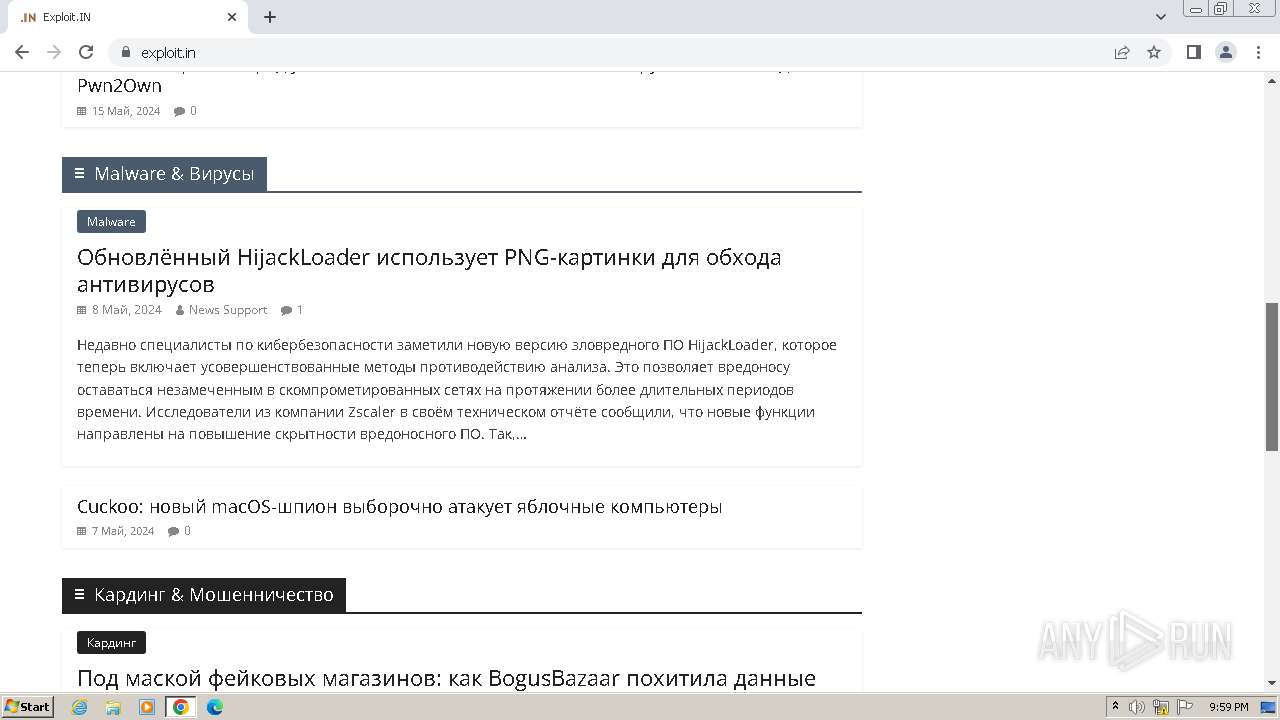This screenshot has height=720, width=1280.
Task: Click the site lock icon
Action: 126,52
